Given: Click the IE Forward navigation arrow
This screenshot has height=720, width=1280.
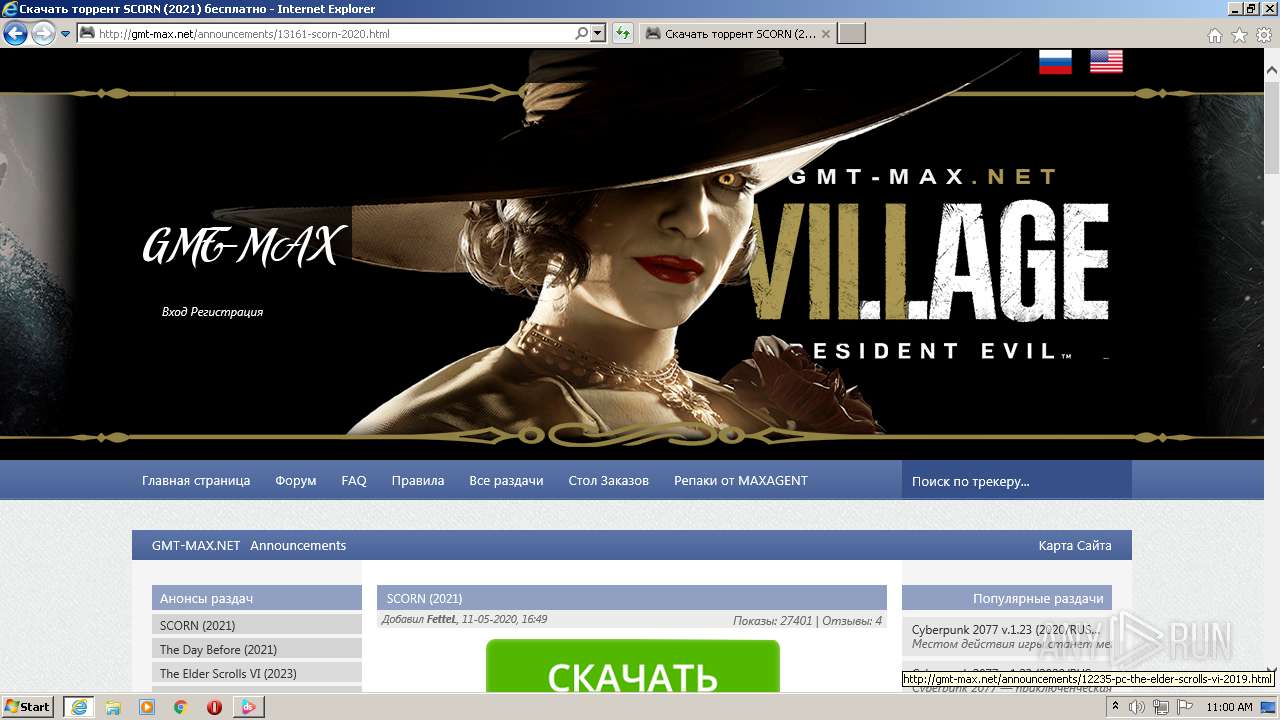Looking at the screenshot, I should (x=43, y=33).
